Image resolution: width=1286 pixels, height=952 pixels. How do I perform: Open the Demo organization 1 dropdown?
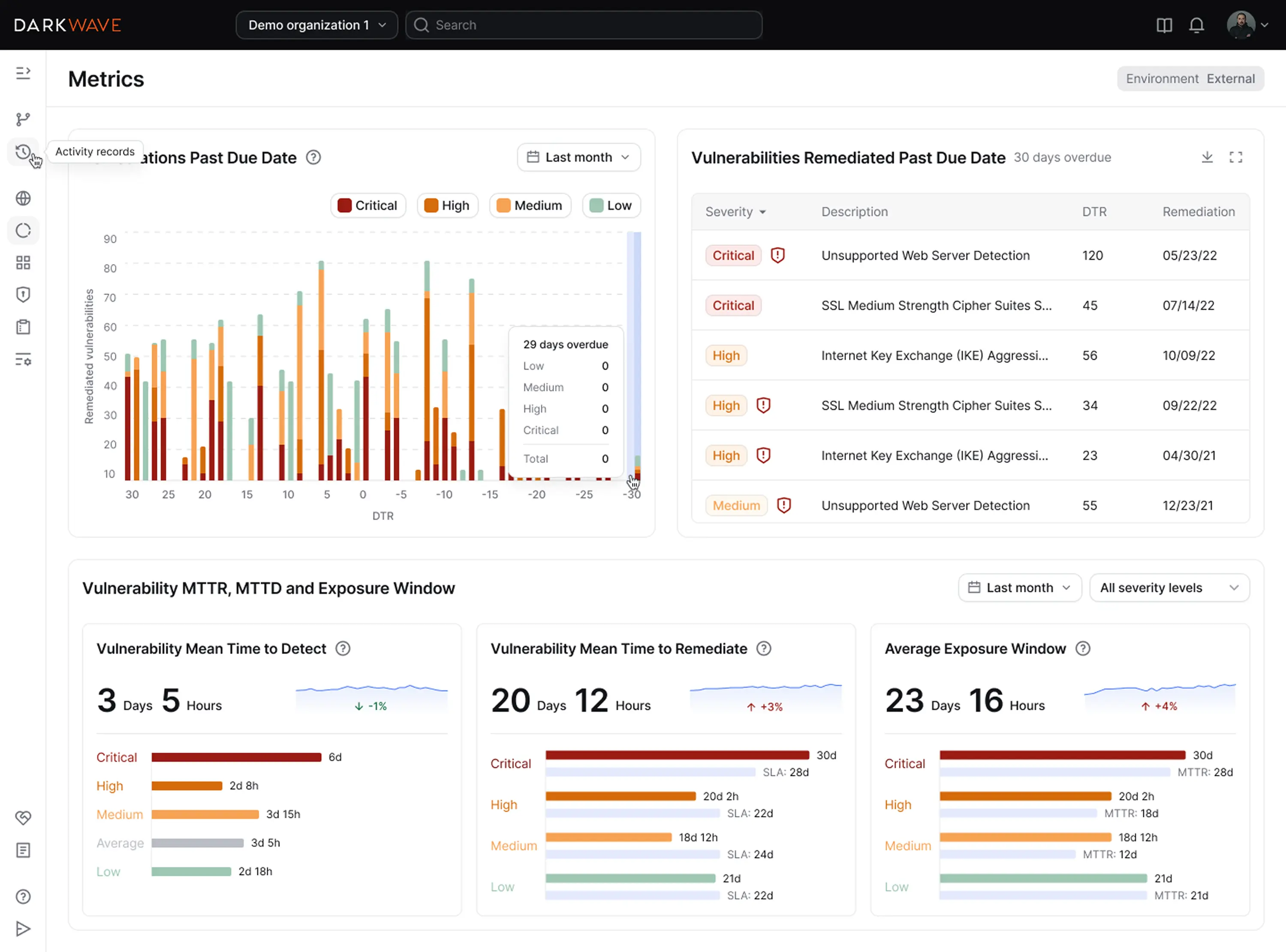coord(316,25)
